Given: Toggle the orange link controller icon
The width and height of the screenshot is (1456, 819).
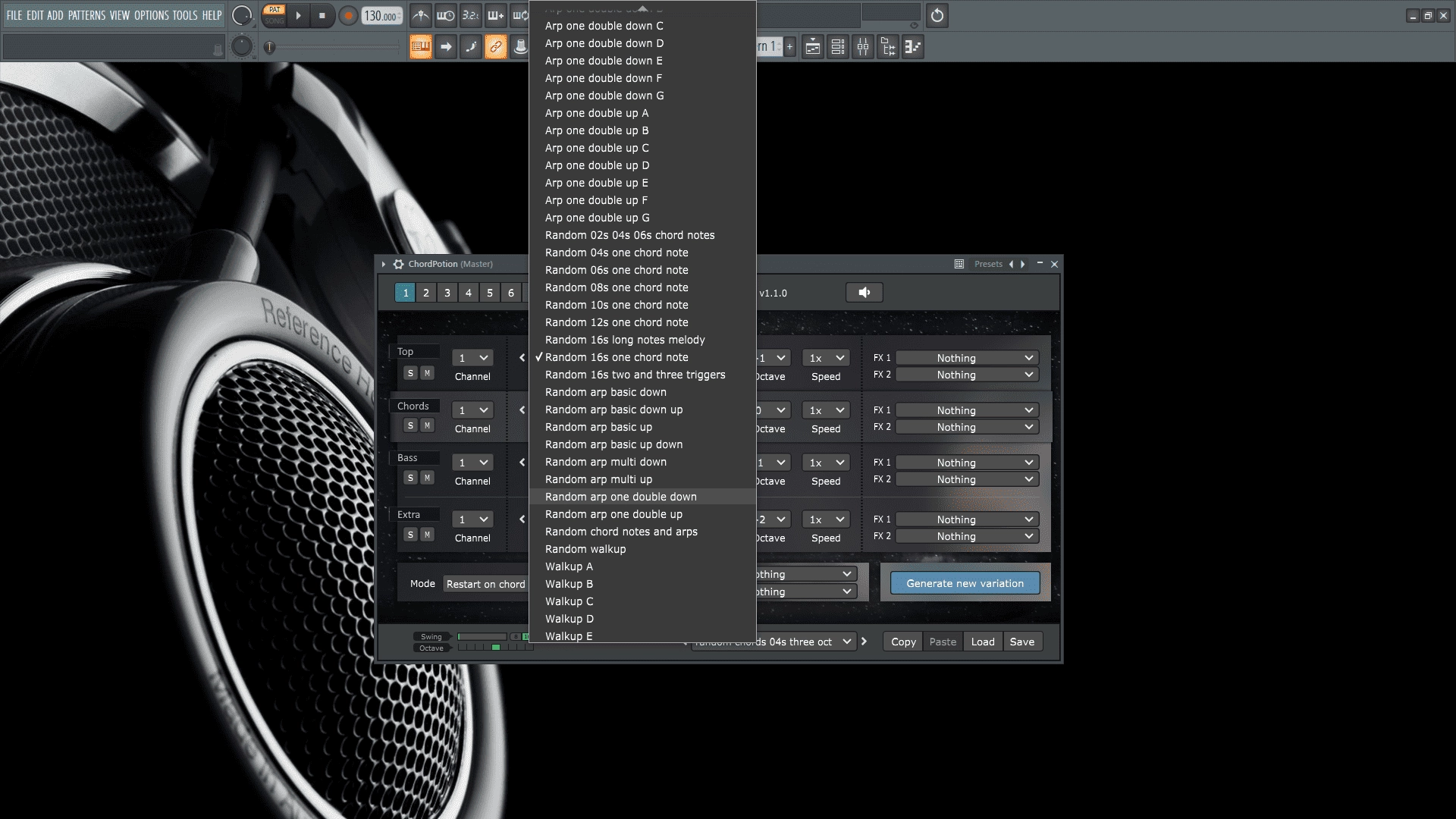Looking at the screenshot, I should coord(496,47).
